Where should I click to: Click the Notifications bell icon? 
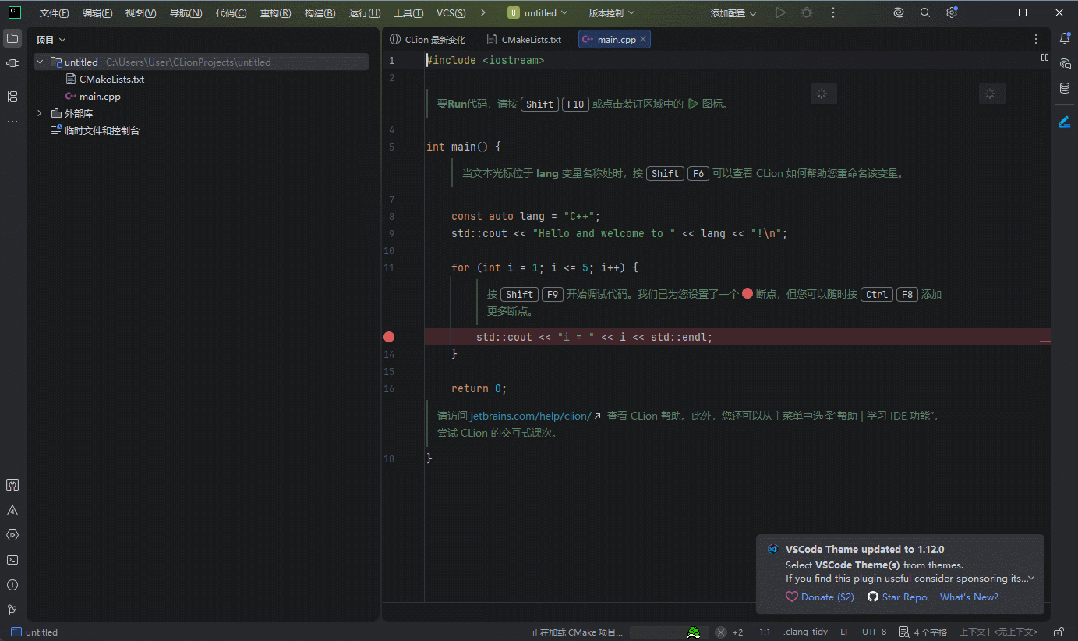click(x=1065, y=39)
